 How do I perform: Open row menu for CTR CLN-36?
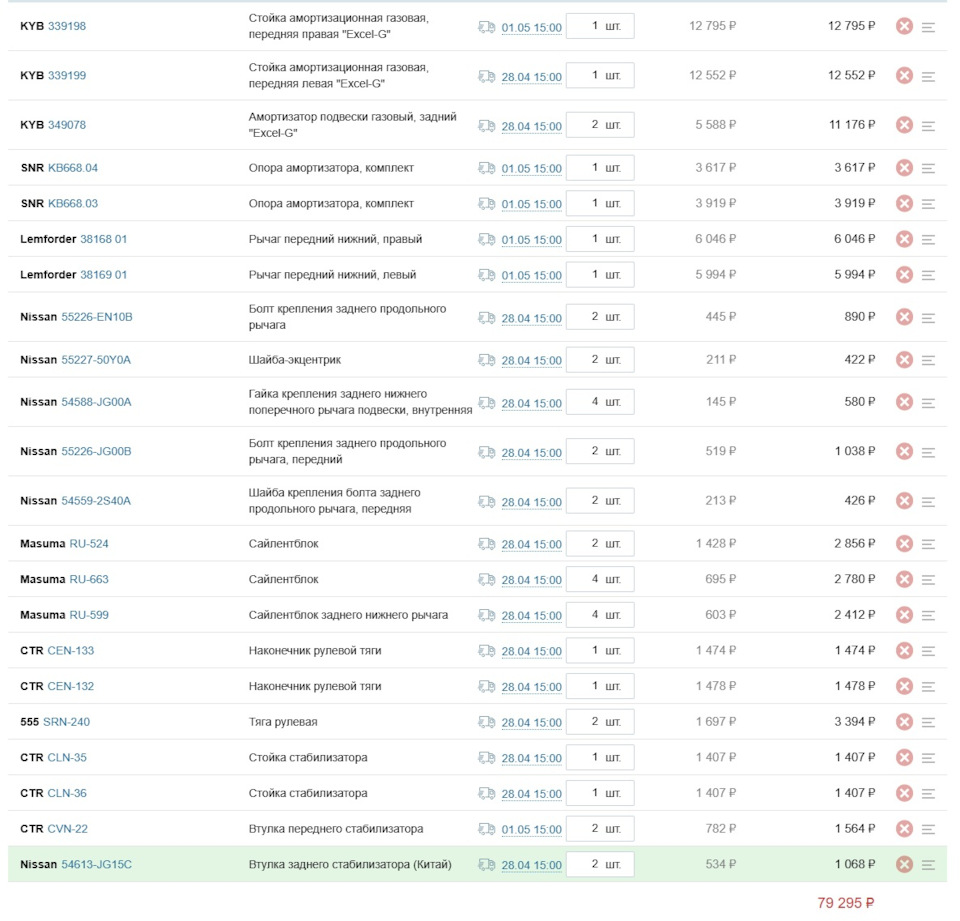[x=928, y=793]
